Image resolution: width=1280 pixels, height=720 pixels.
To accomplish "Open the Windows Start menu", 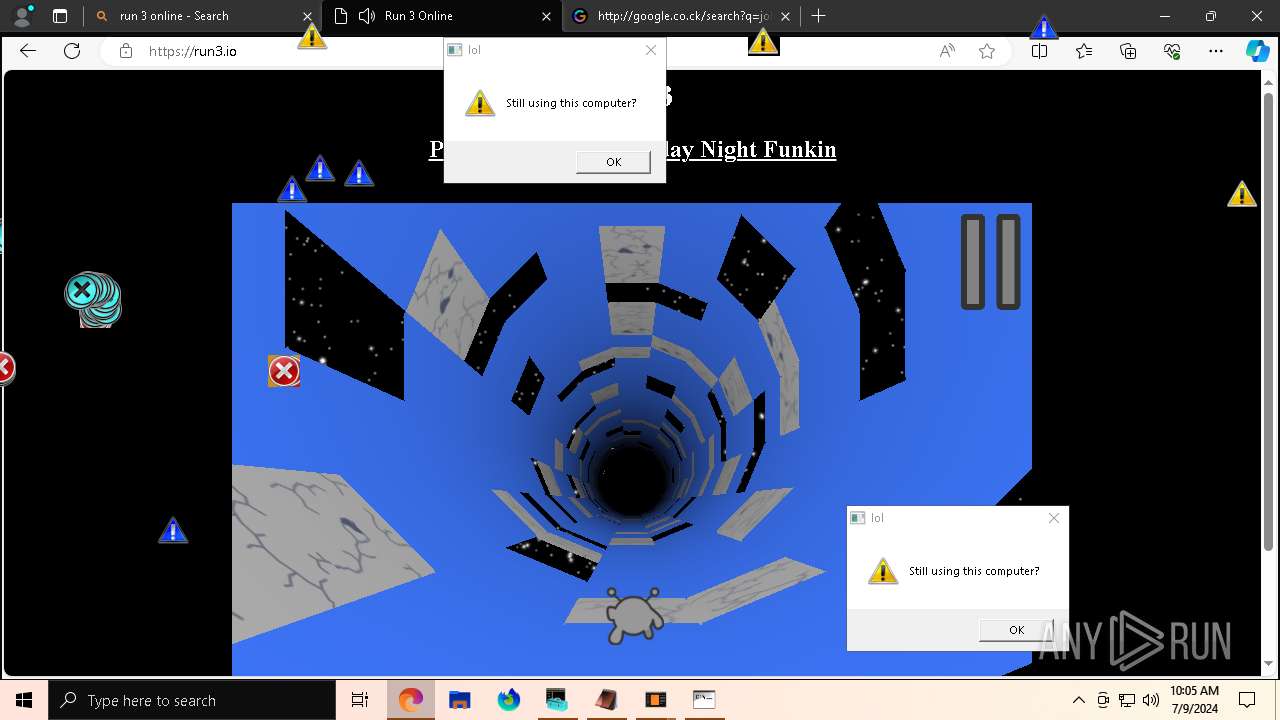I will pos(24,700).
